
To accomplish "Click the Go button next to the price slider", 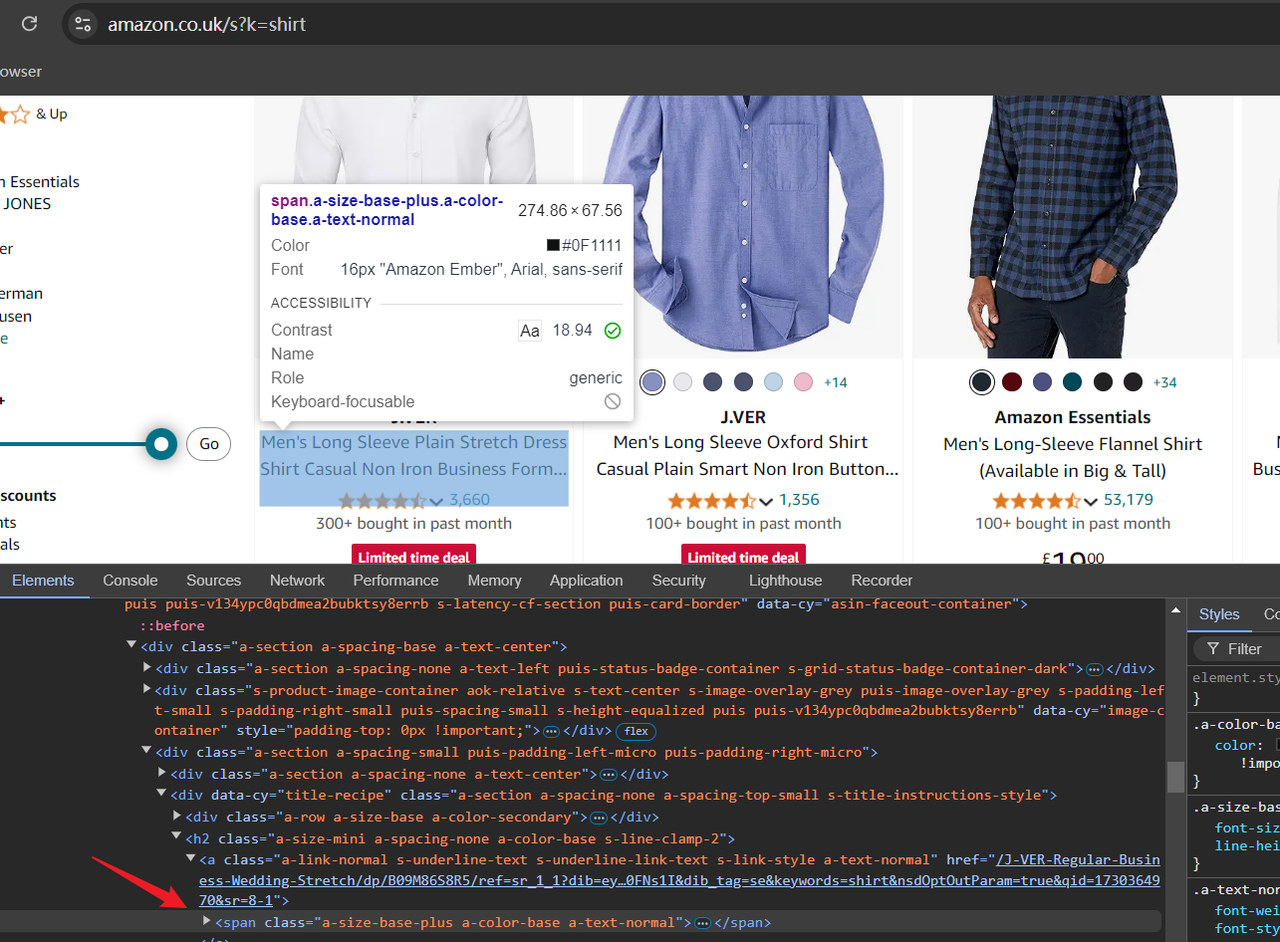I will [209, 444].
